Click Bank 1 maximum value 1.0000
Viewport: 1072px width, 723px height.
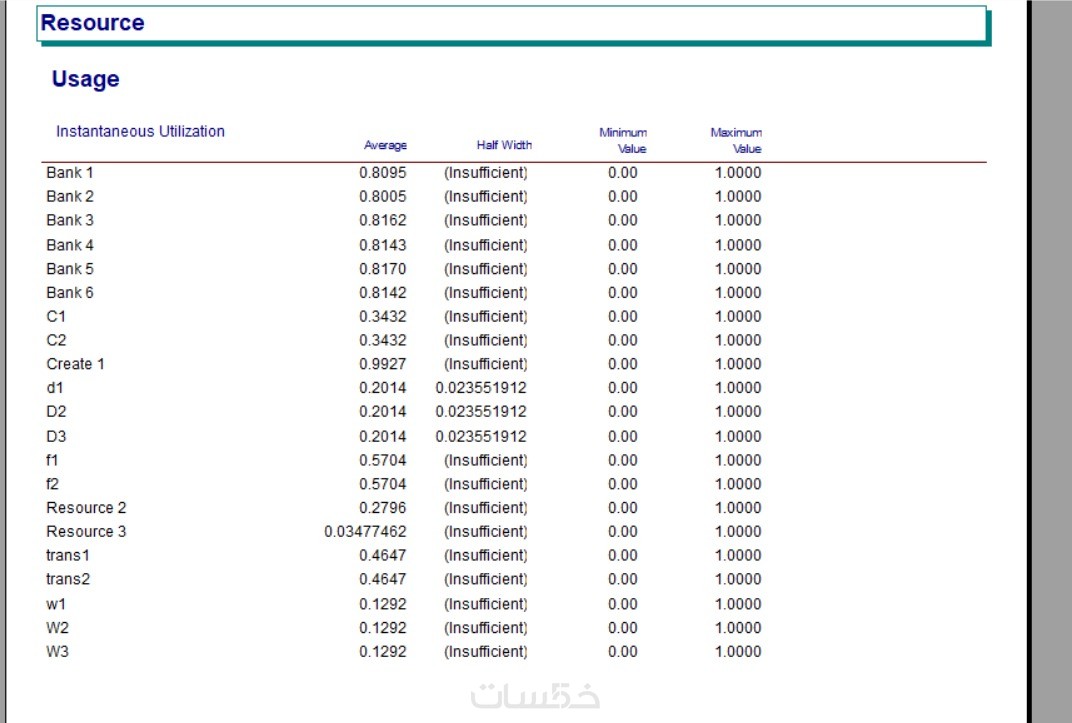(738, 172)
